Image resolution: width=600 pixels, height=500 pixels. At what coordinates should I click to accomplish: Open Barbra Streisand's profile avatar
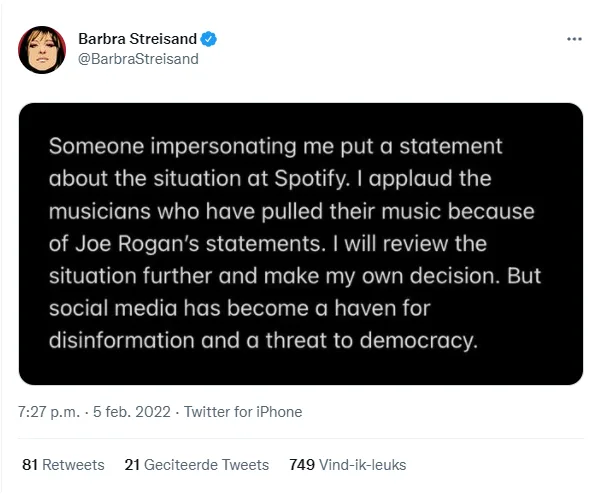pos(41,49)
